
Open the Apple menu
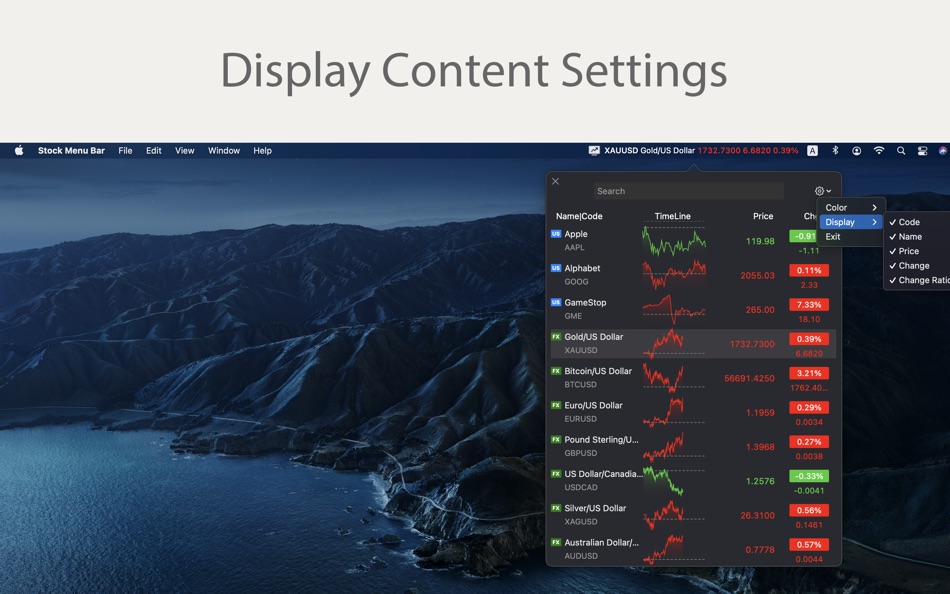[19, 150]
